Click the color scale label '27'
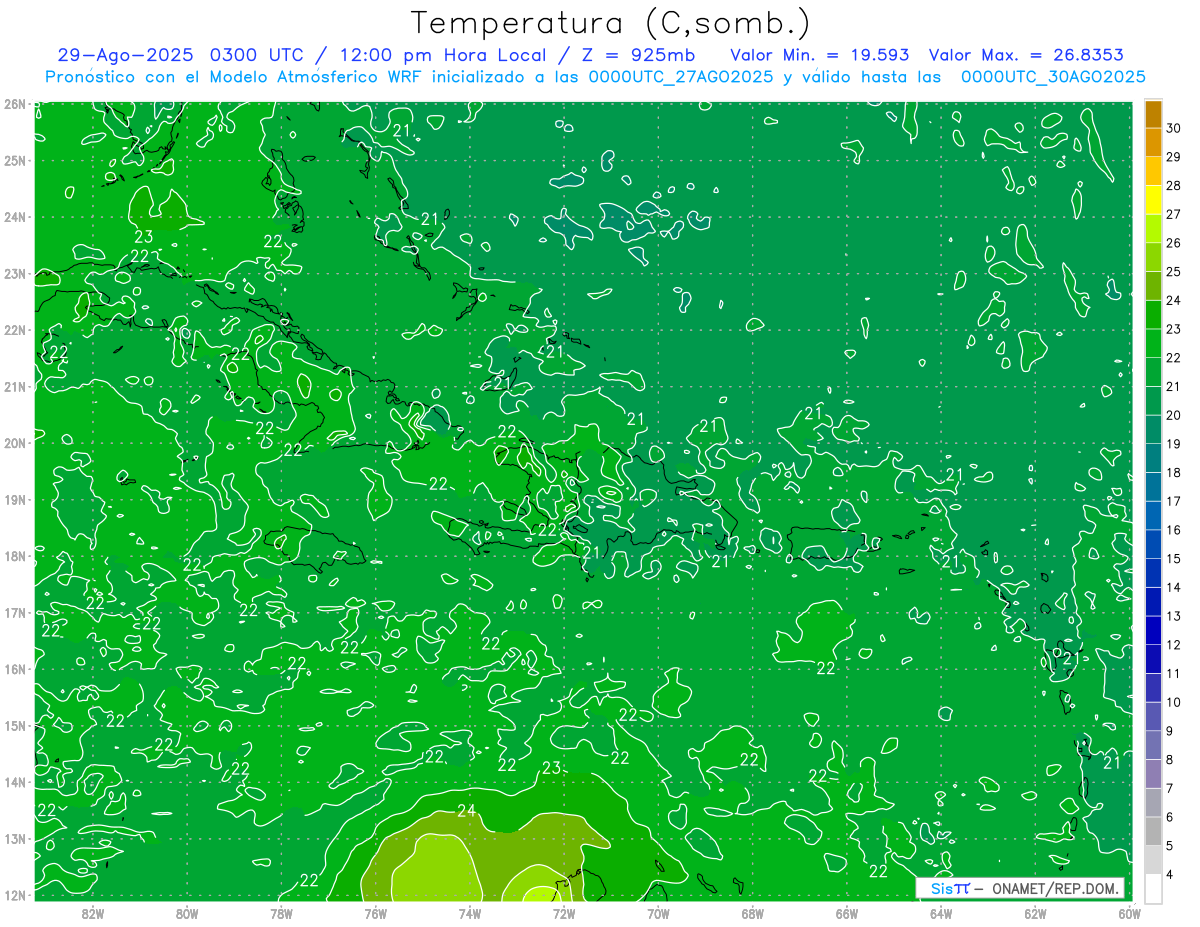Image resolution: width=1200 pixels, height=927 pixels. coord(1173,214)
